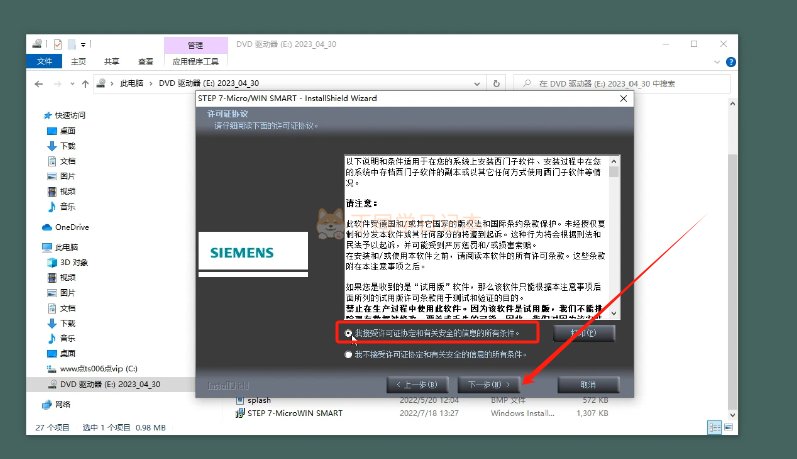Close the InstallShield Wizard dialog
Viewport: 797px width, 459px height.
coord(624,99)
